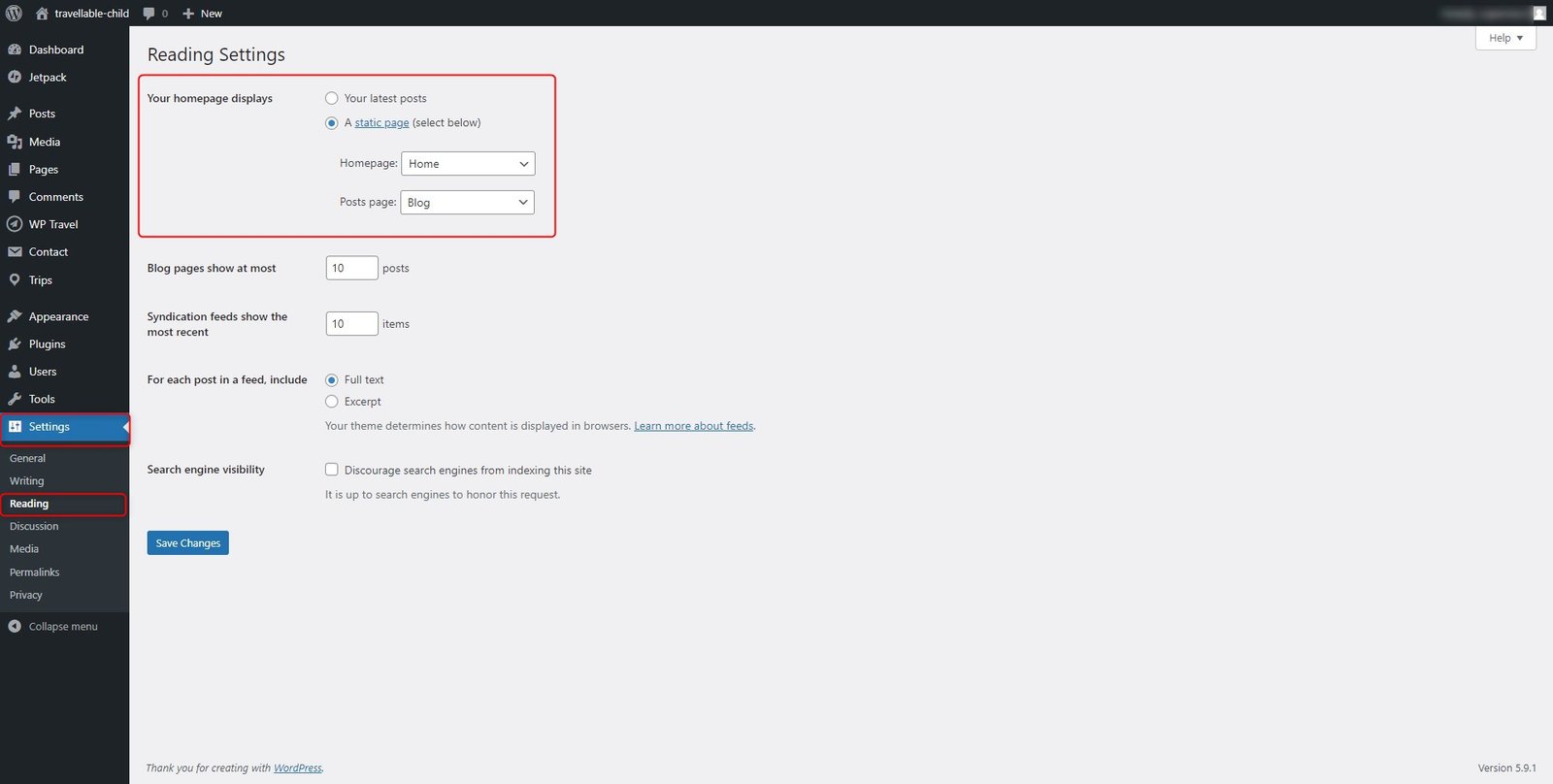Follow the static page link
The image size is (1553, 784).
point(381,123)
